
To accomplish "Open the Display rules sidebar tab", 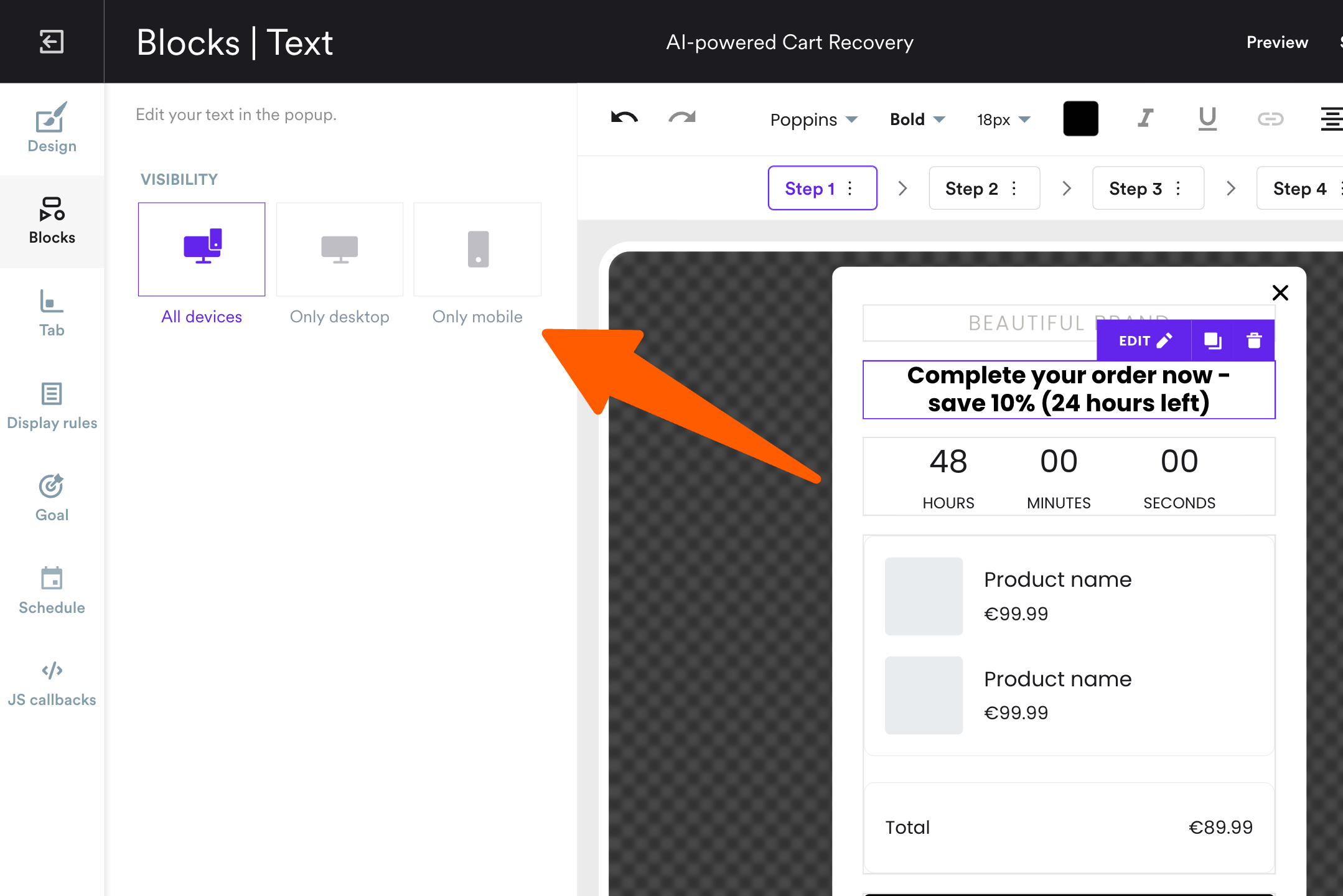I will tap(52, 406).
